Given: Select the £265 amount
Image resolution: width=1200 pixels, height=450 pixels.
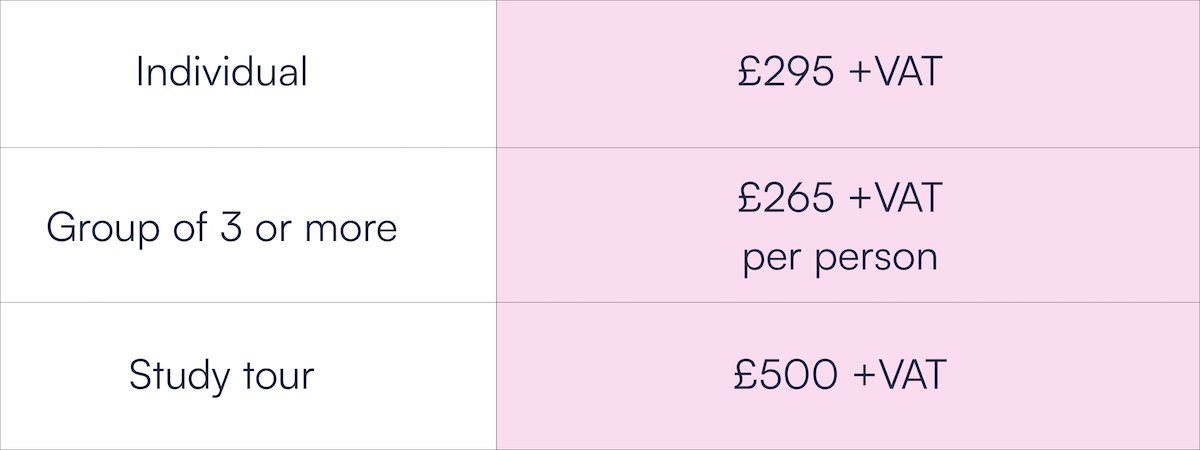Looking at the screenshot, I should [785, 198].
